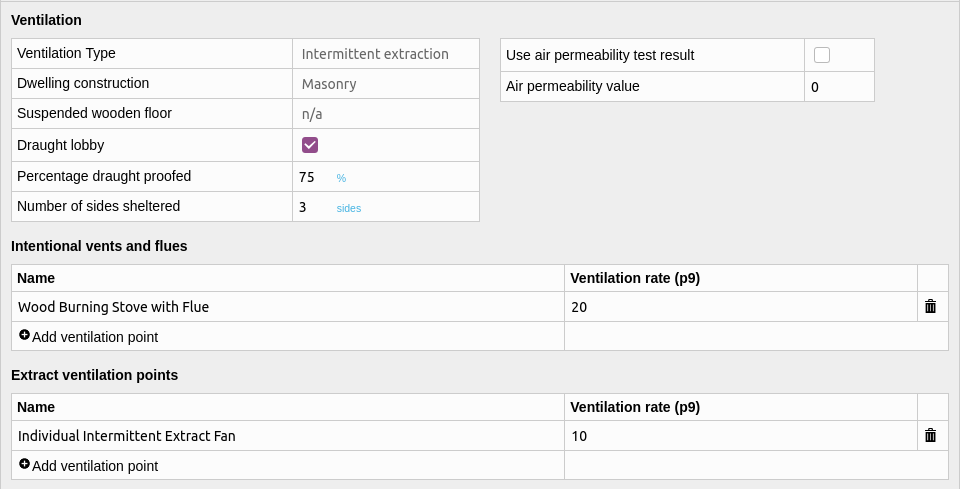Click the Name header in Extract ventilation table
Screen dimensions: 960x489
(36, 407)
